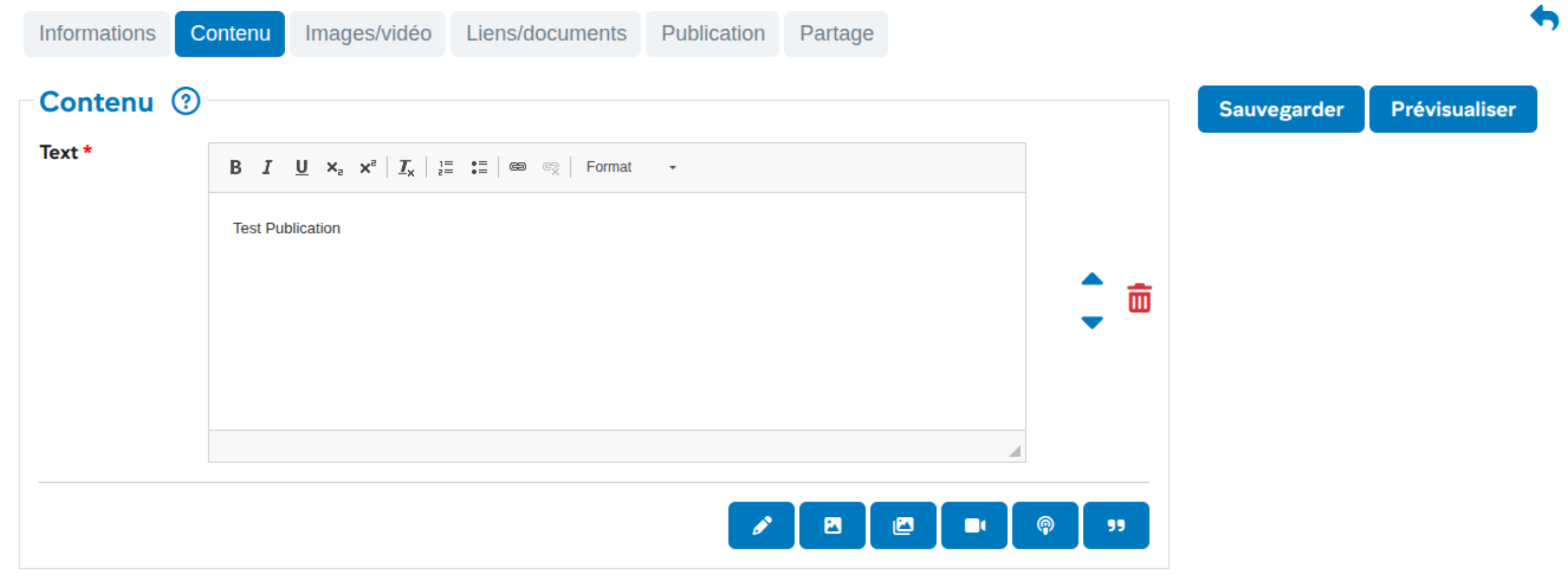Insert a bulleted list
Image resolution: width=1568 pixels, height=577 pixels.
[479, 168]
